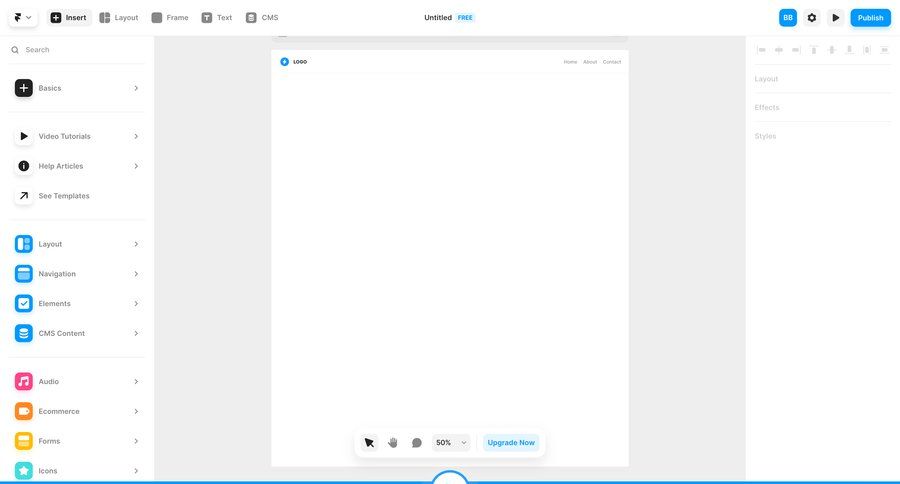The width and height of the screenshot is (900, 484).
Task: Expand the CMS Content chevron
Action: point(136,334)
